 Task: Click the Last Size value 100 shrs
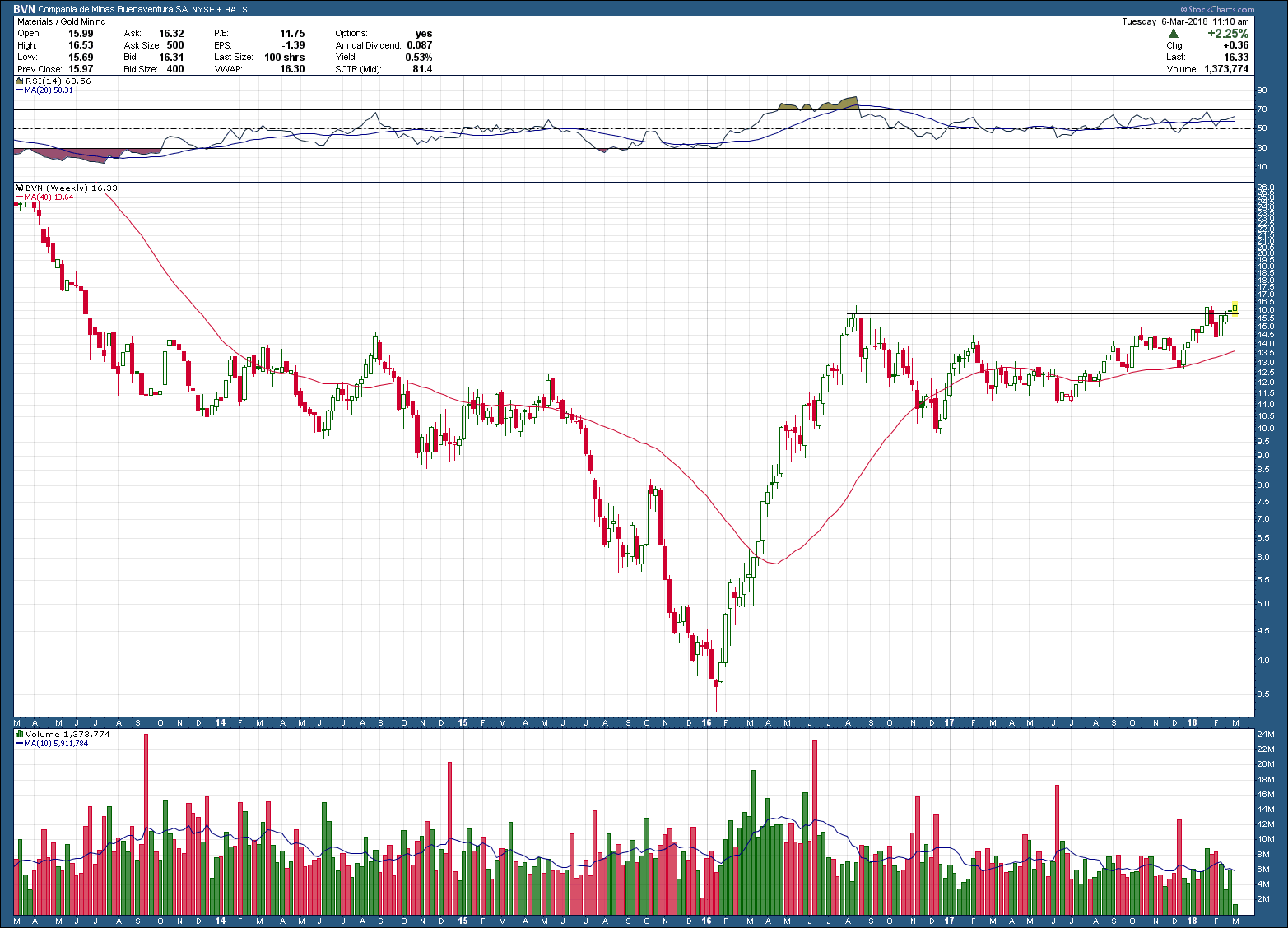click(285, 58)
